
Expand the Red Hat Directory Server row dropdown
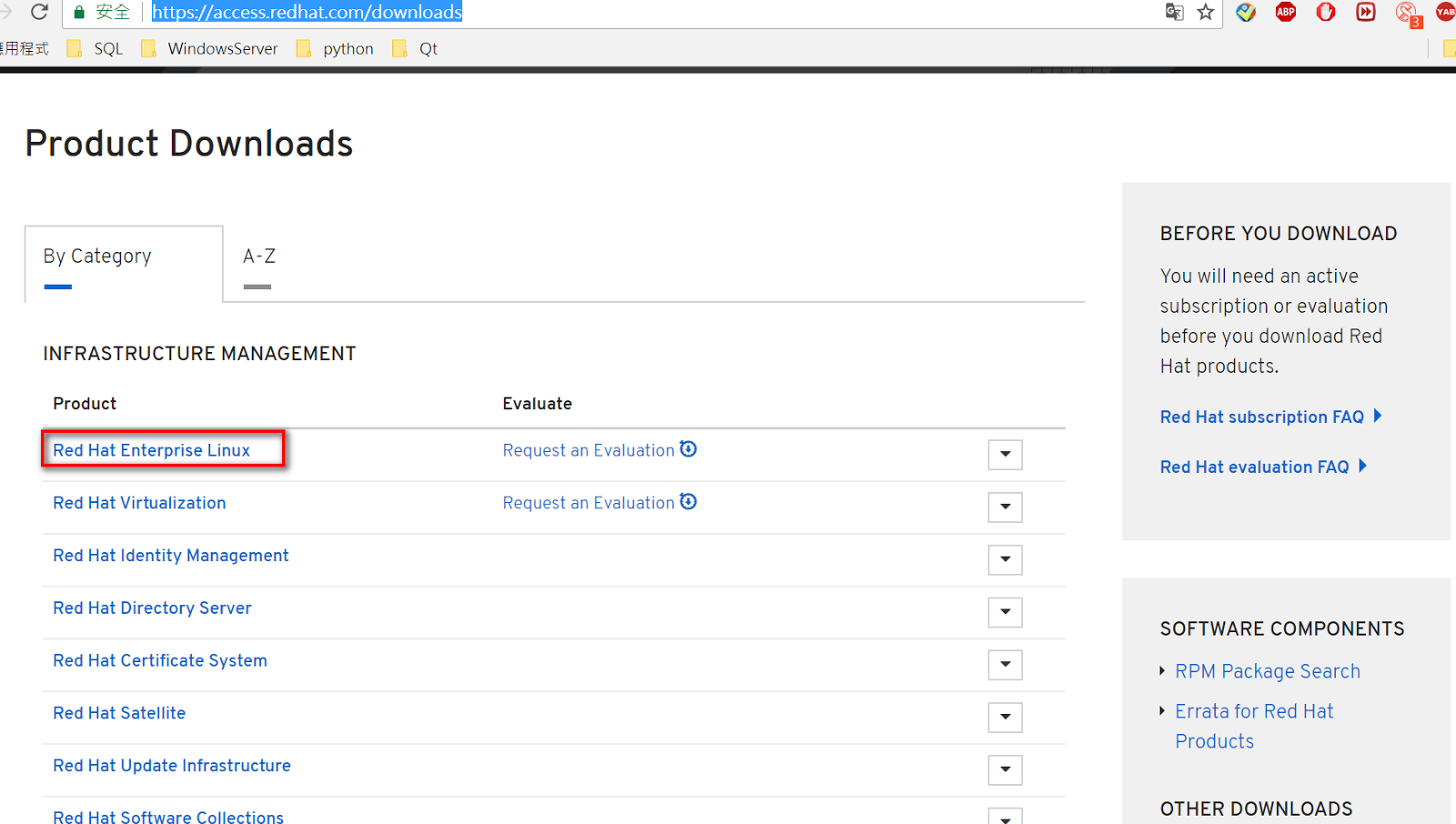coord(1006,612)
